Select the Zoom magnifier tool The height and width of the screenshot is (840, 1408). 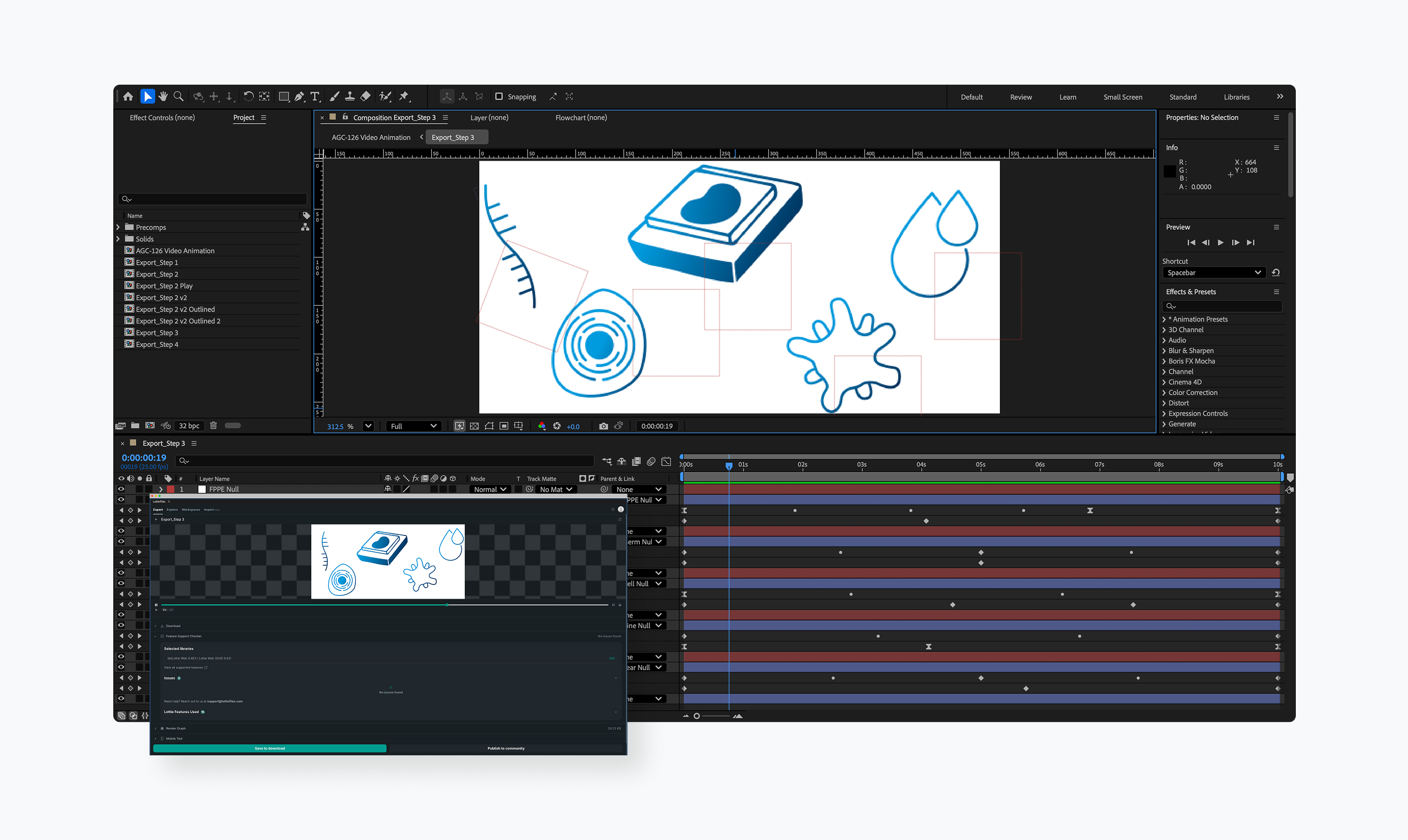coord(178,97)
